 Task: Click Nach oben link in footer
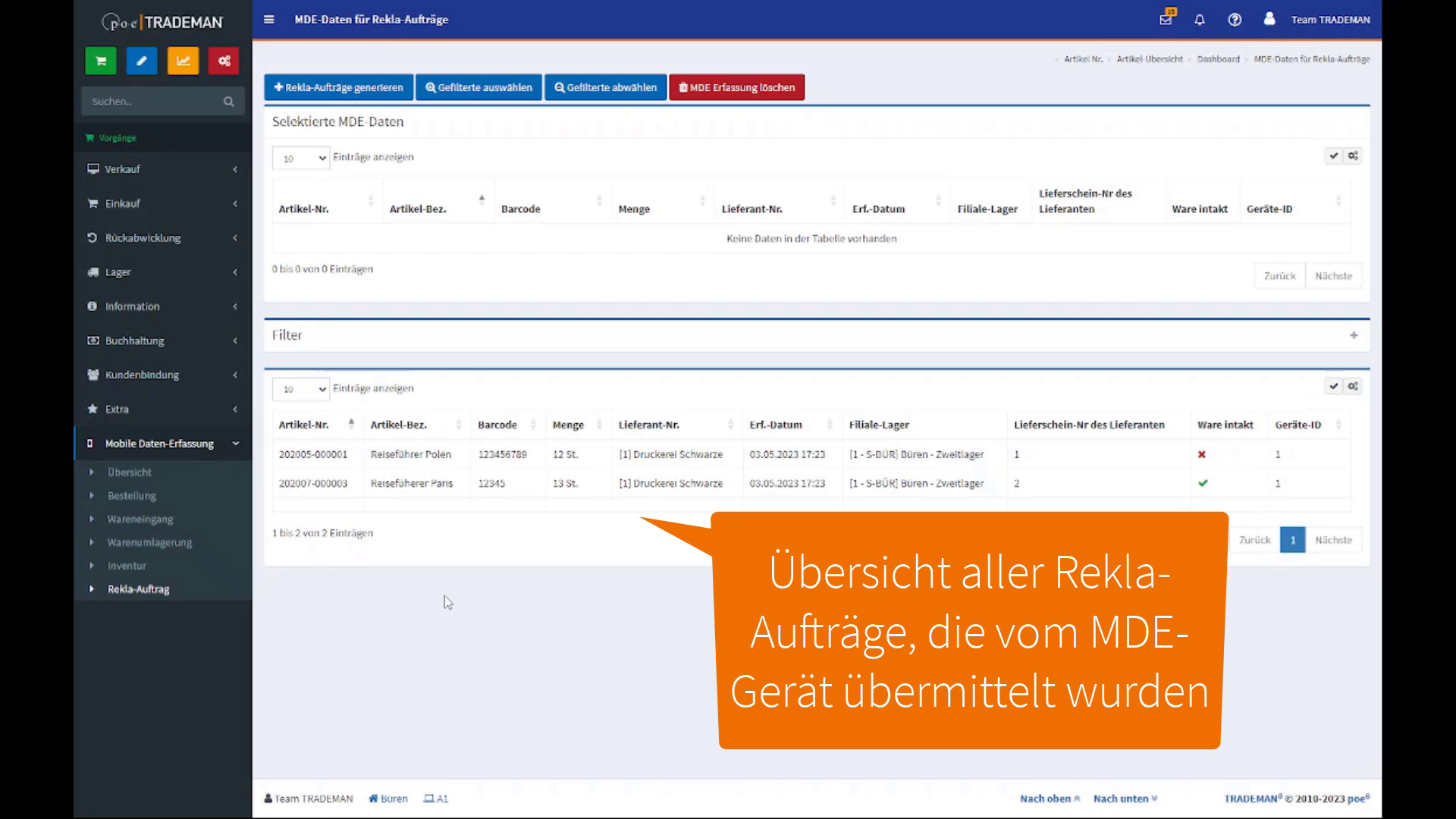[1050, 799]
